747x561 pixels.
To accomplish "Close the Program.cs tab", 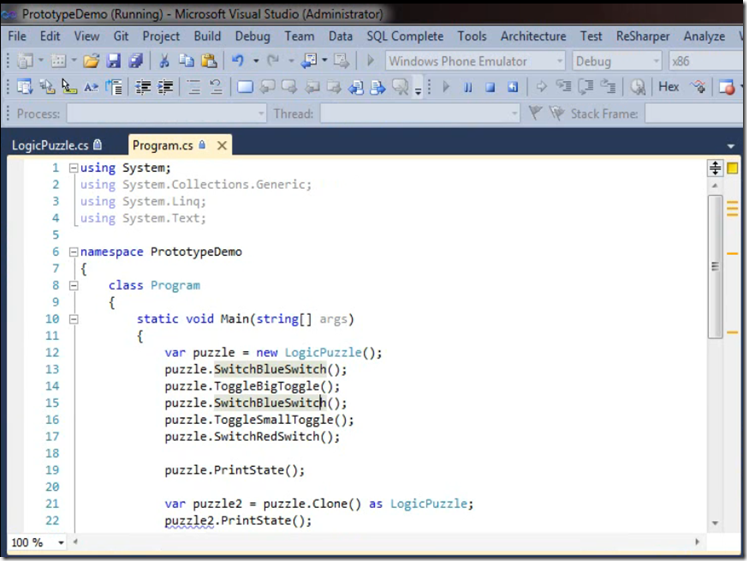I will (222, 146).
